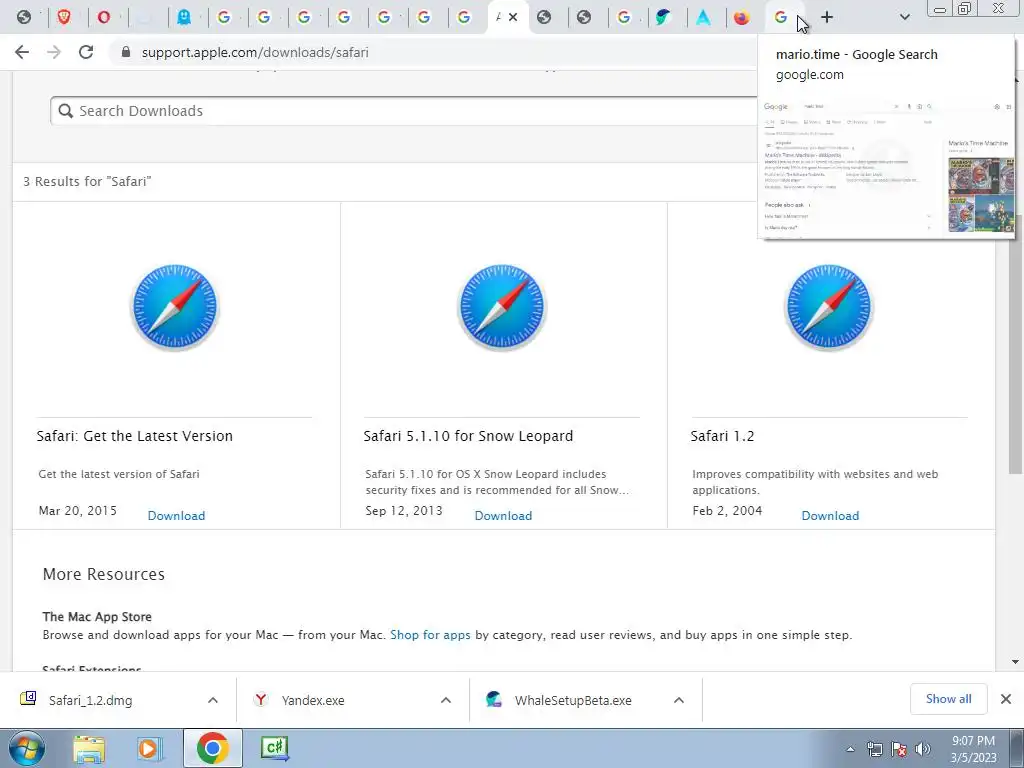This screenshot has height=768, width=1024.
Task: Close the downloads bar
Action: [x=1006, y=699]
